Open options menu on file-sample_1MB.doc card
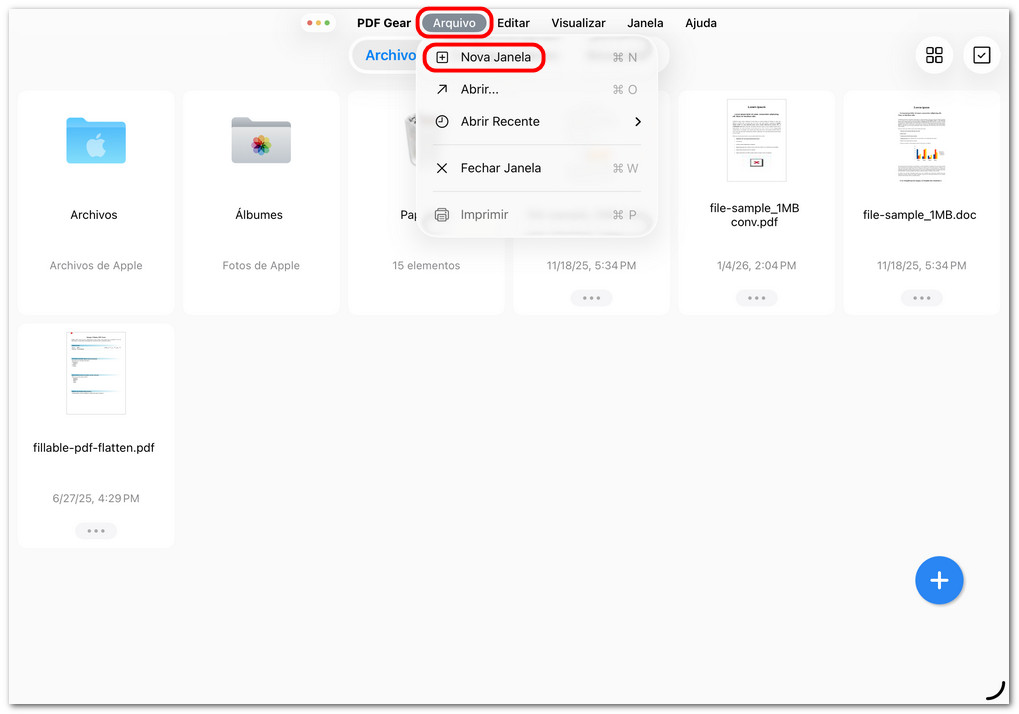This screenshot has width=1019, height=714. tap(920, 297)
